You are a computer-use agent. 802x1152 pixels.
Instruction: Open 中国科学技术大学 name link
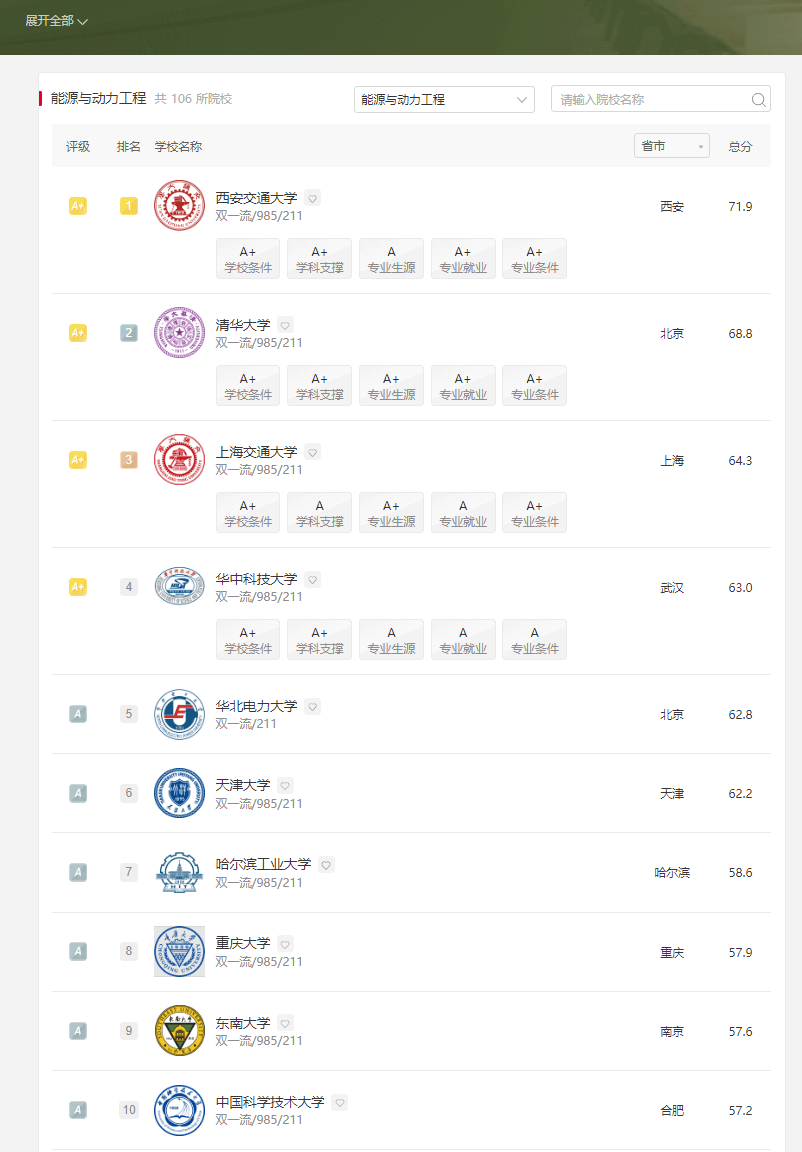[x=270, y=1102]
